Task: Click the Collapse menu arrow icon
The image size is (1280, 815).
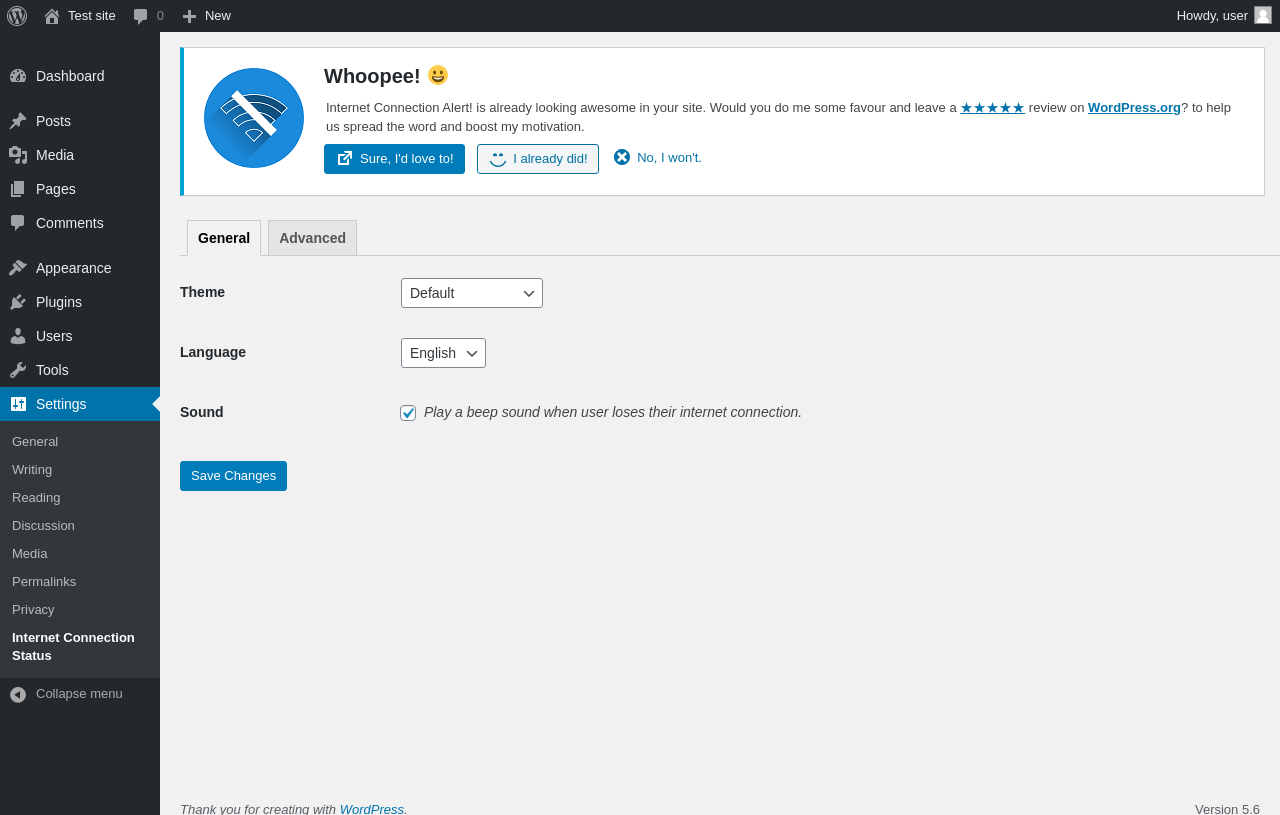Action: click(x=18, y=694)
